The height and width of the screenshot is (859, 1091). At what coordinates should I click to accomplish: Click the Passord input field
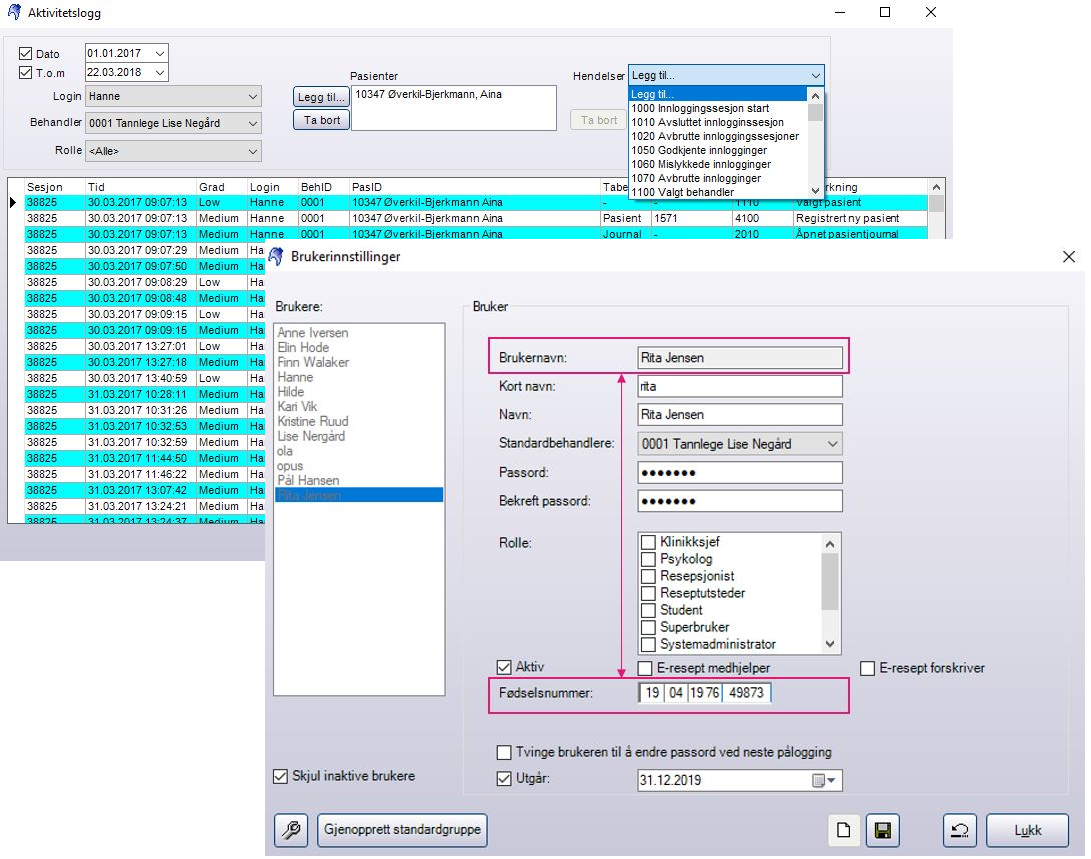740,473
